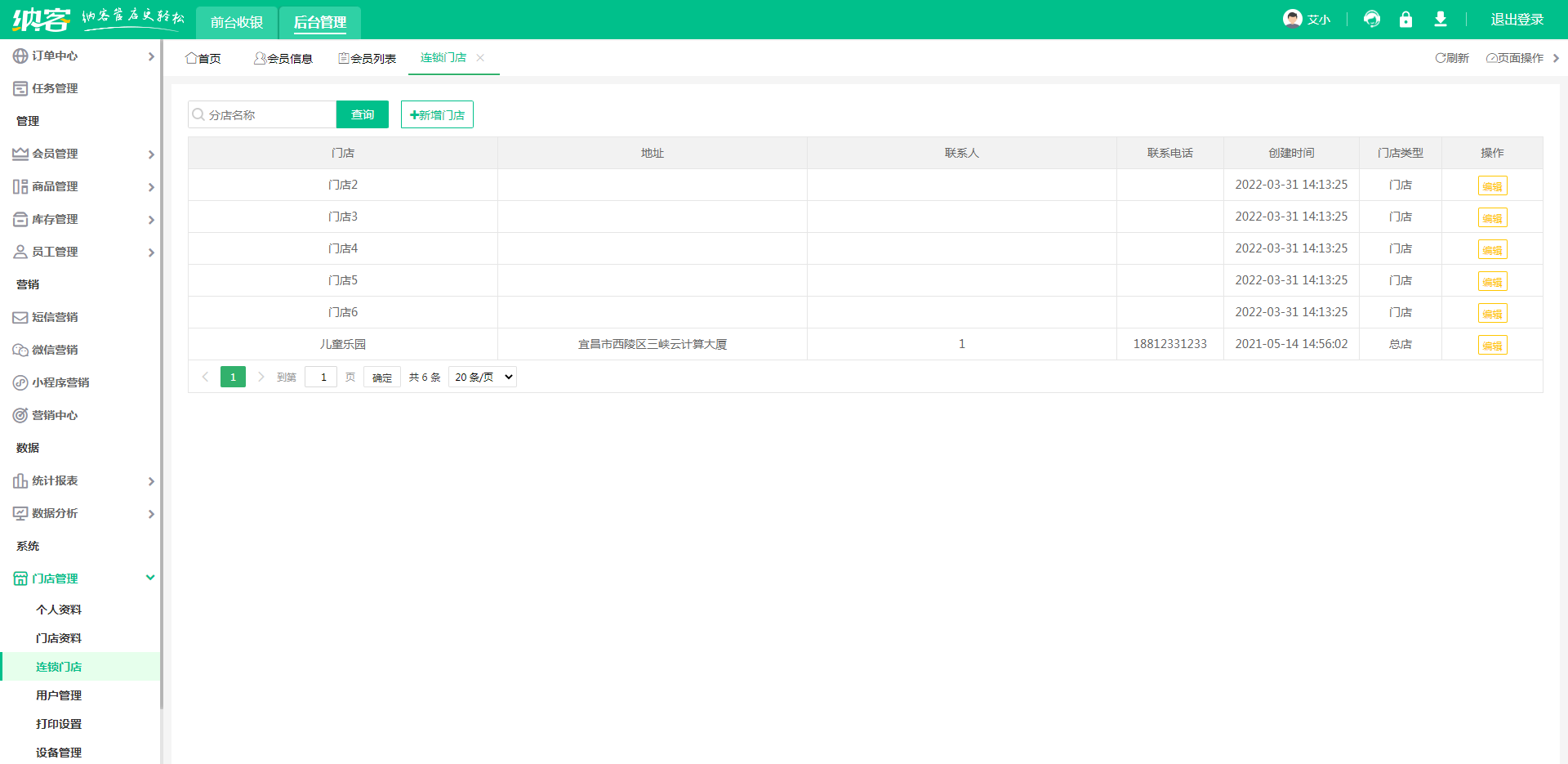Click the 短信营销 envelope icon
Screen dimensions: 1568x764
(x=20, y=317)
